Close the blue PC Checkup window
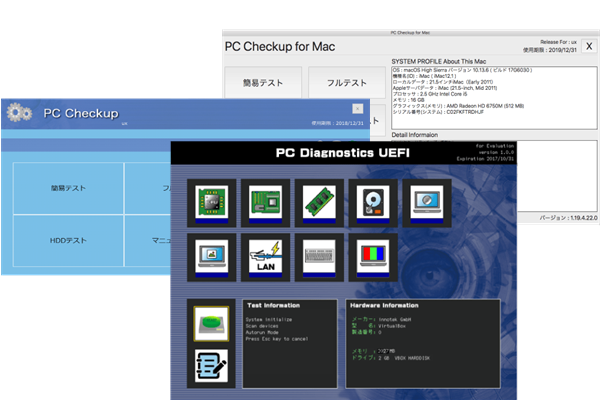Screen dimensions: 600x400 (358, 109)
